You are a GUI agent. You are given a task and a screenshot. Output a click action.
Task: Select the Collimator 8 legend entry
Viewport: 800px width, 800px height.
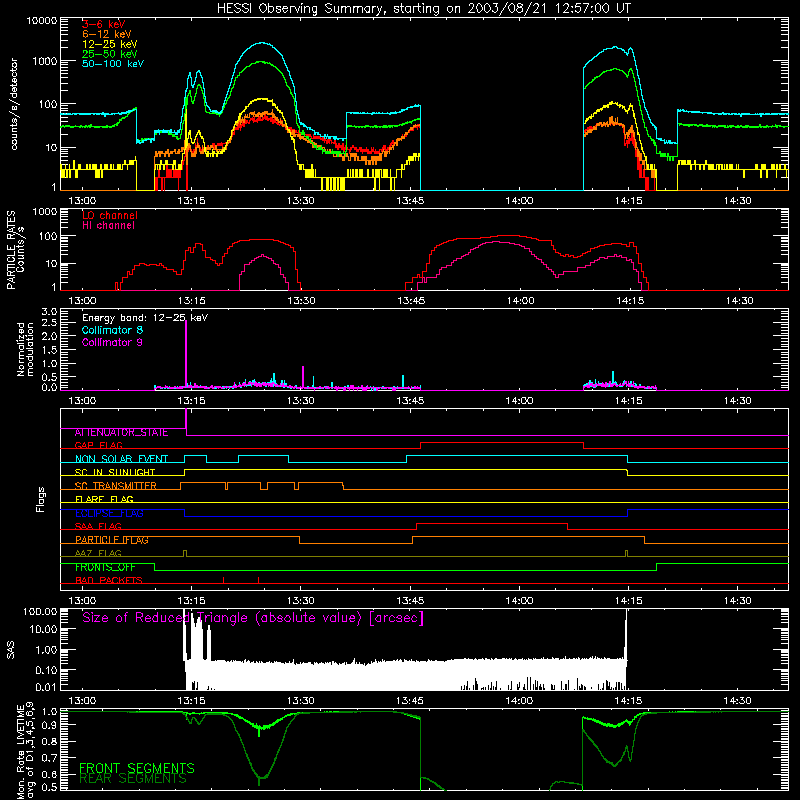pyautogui.click(x=112, y=330)
